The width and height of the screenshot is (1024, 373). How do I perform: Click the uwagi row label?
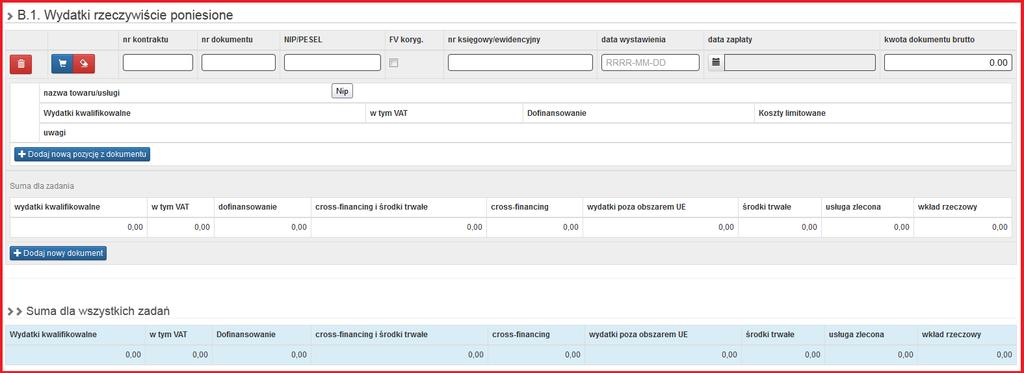tap(55, 133)
